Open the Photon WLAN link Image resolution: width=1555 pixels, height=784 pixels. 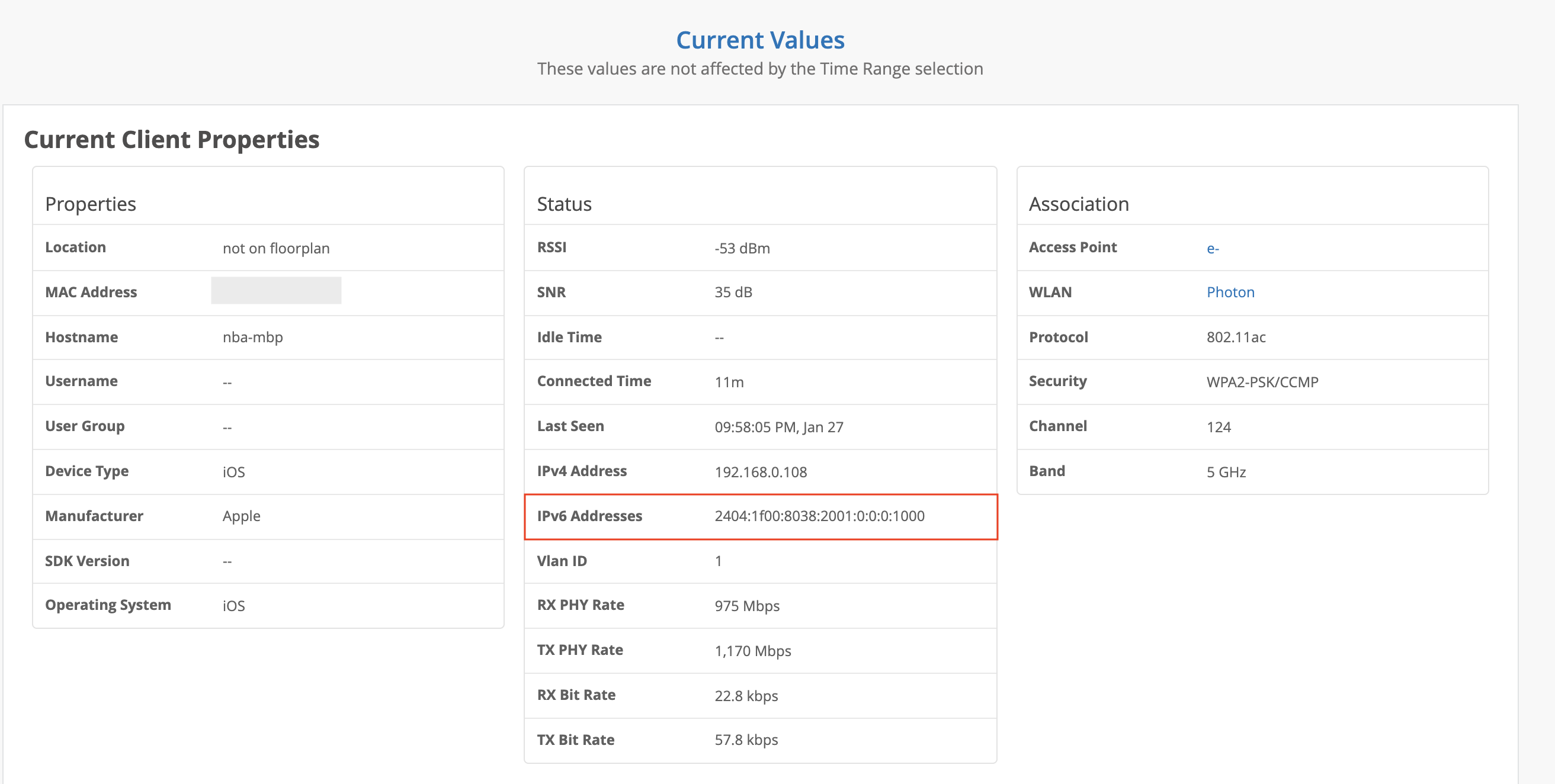coord(1230,293)
